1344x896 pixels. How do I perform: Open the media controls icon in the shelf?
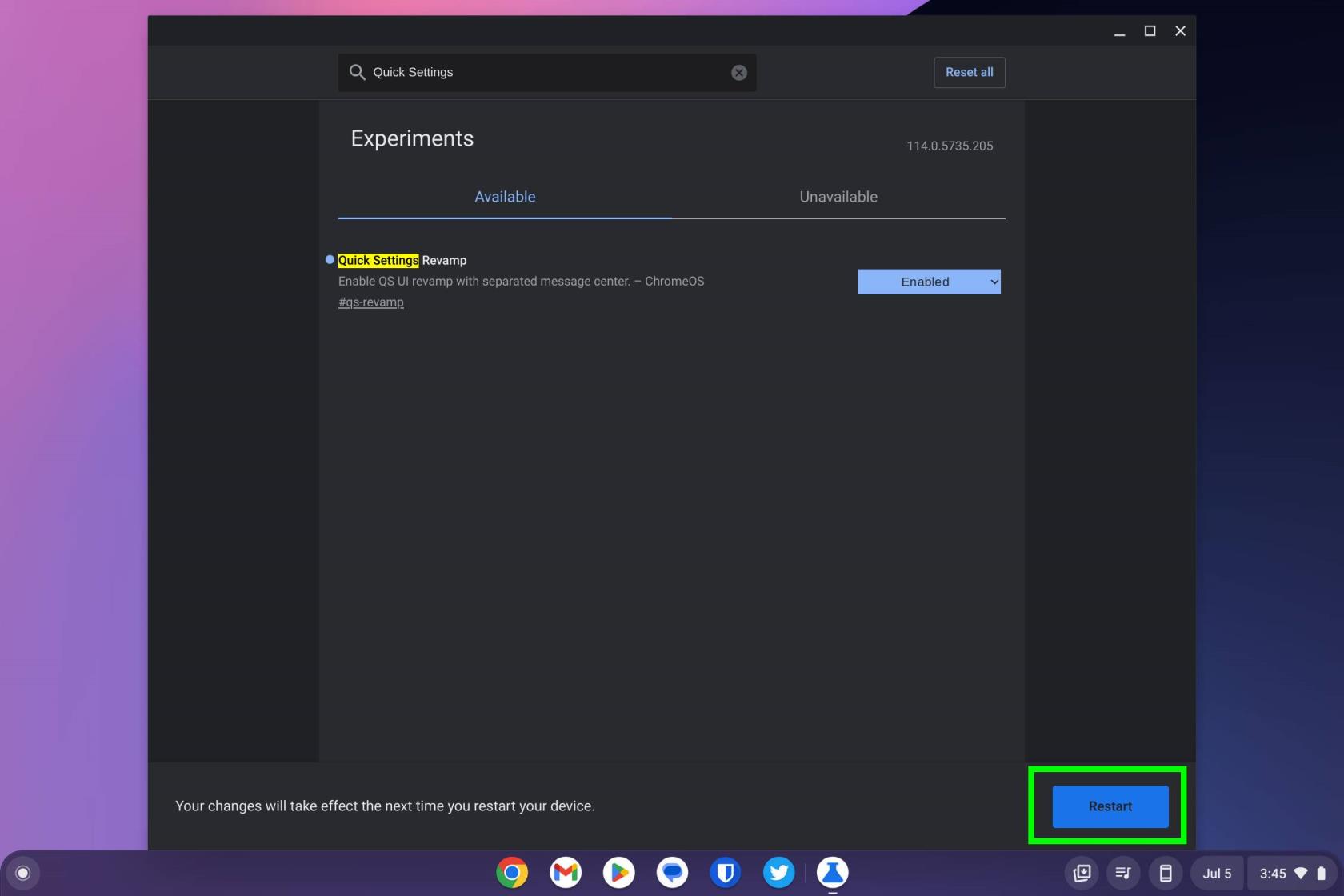(x=1123, y=873)
